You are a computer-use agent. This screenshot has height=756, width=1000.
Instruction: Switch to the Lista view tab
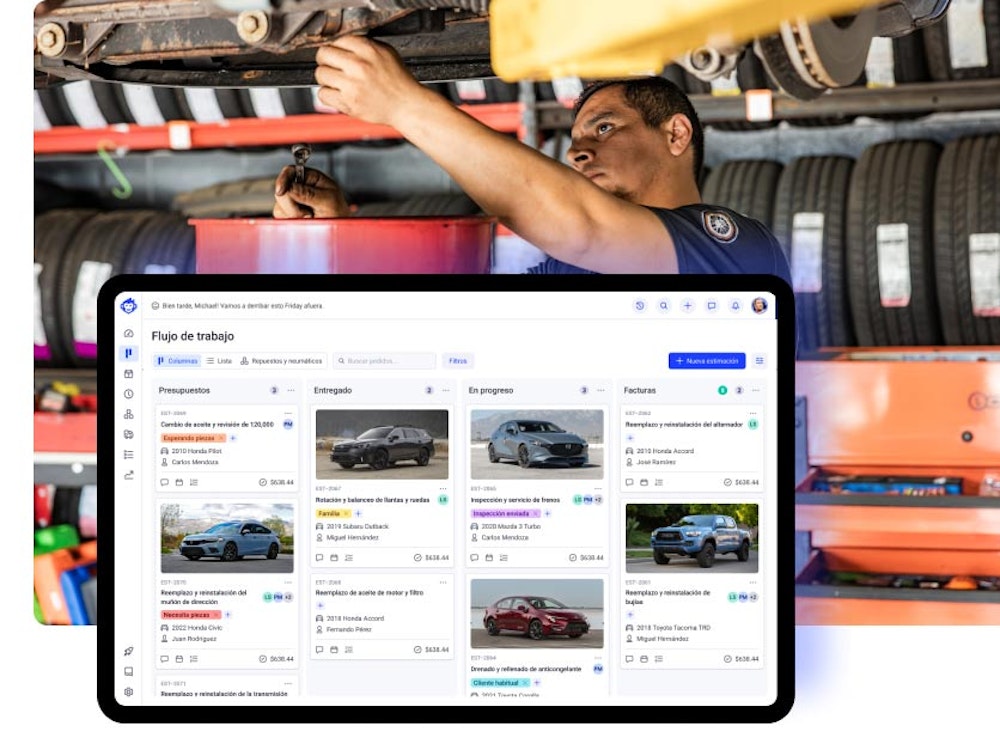coord(218,360)
